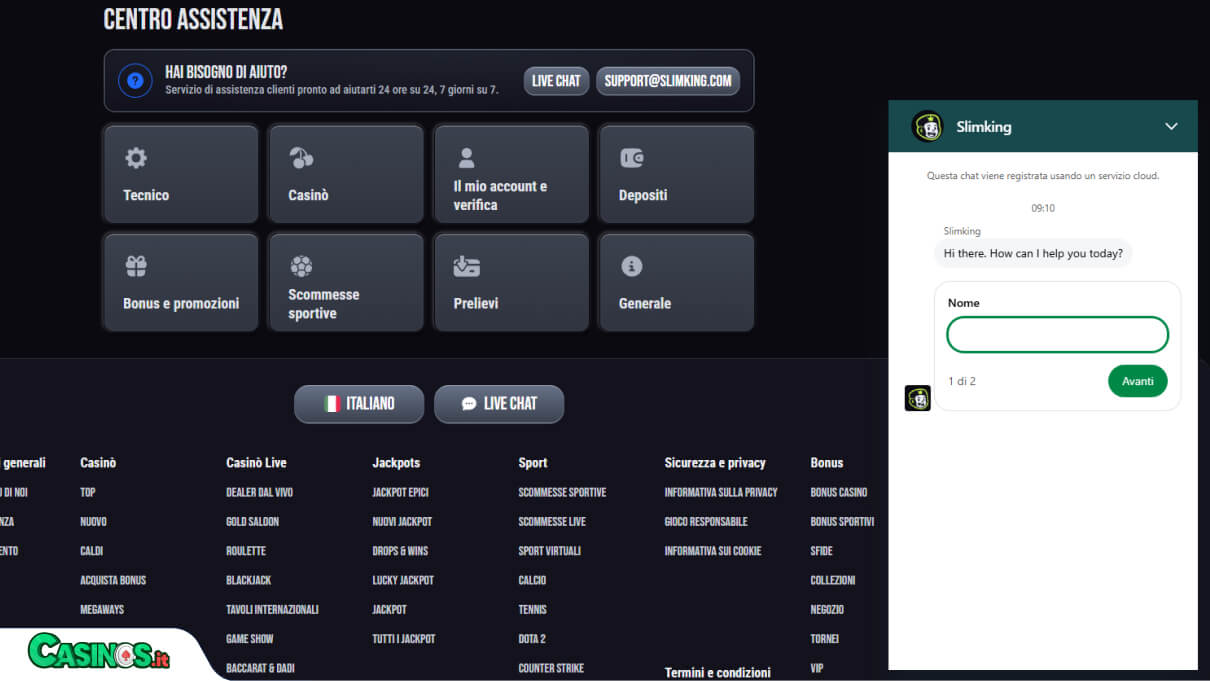Click the Slimking avatar in chat header

[x=927, y=126]
